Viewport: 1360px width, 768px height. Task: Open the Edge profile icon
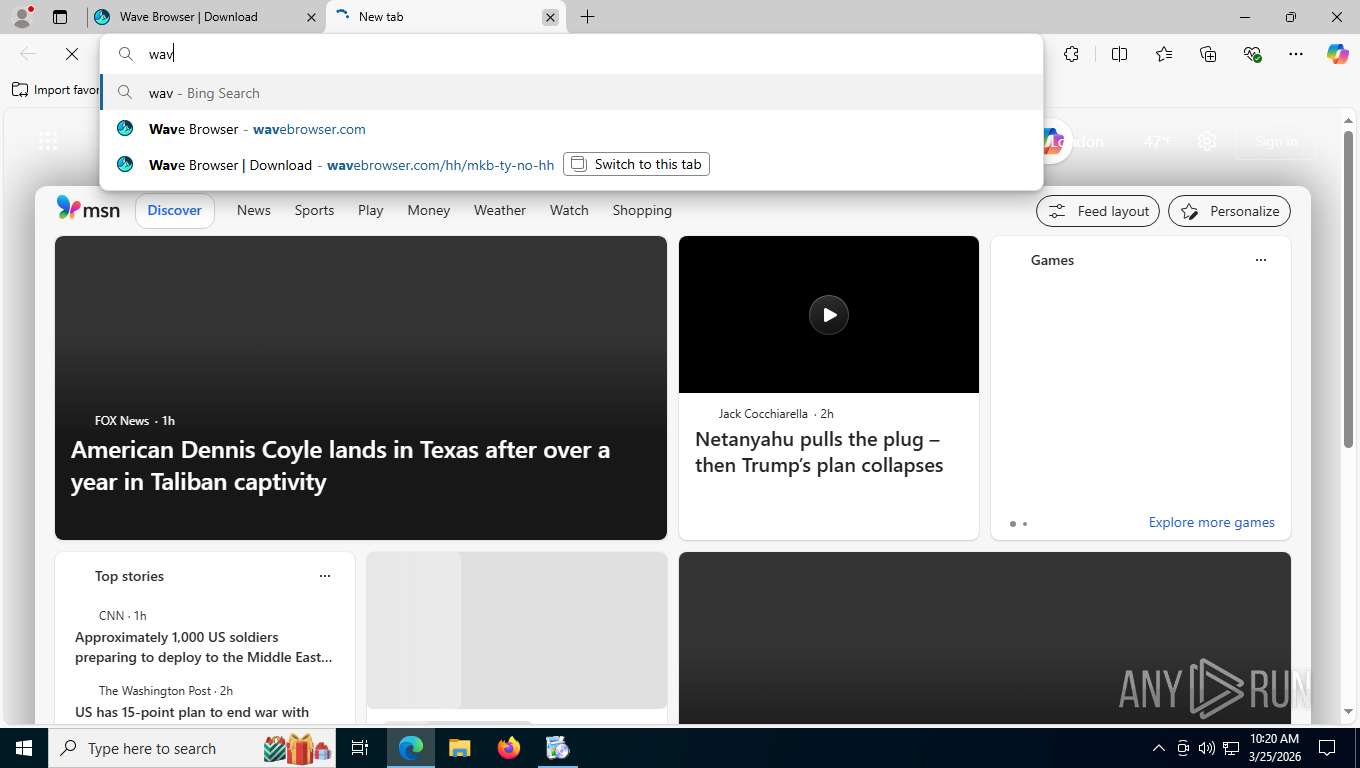22,16
